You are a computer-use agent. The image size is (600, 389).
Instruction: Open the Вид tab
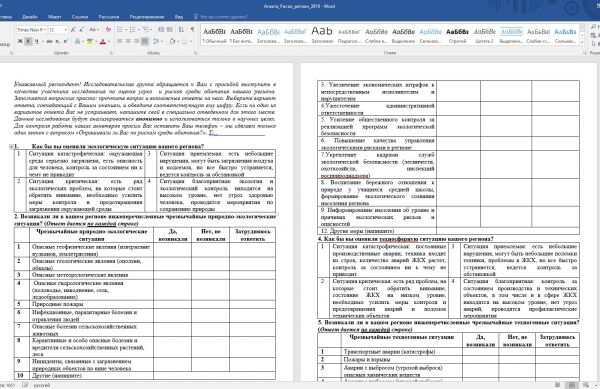point(179,17)
